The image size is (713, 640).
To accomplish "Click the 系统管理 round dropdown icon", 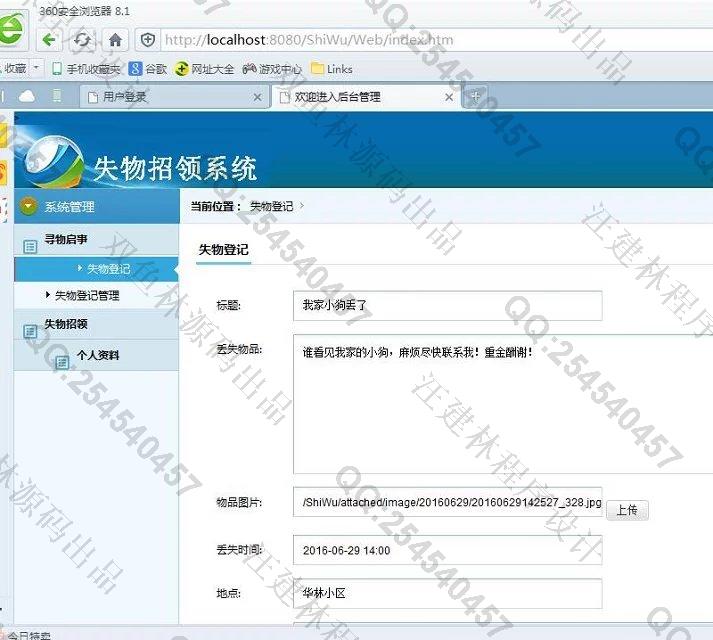I will tap(29, 207).
